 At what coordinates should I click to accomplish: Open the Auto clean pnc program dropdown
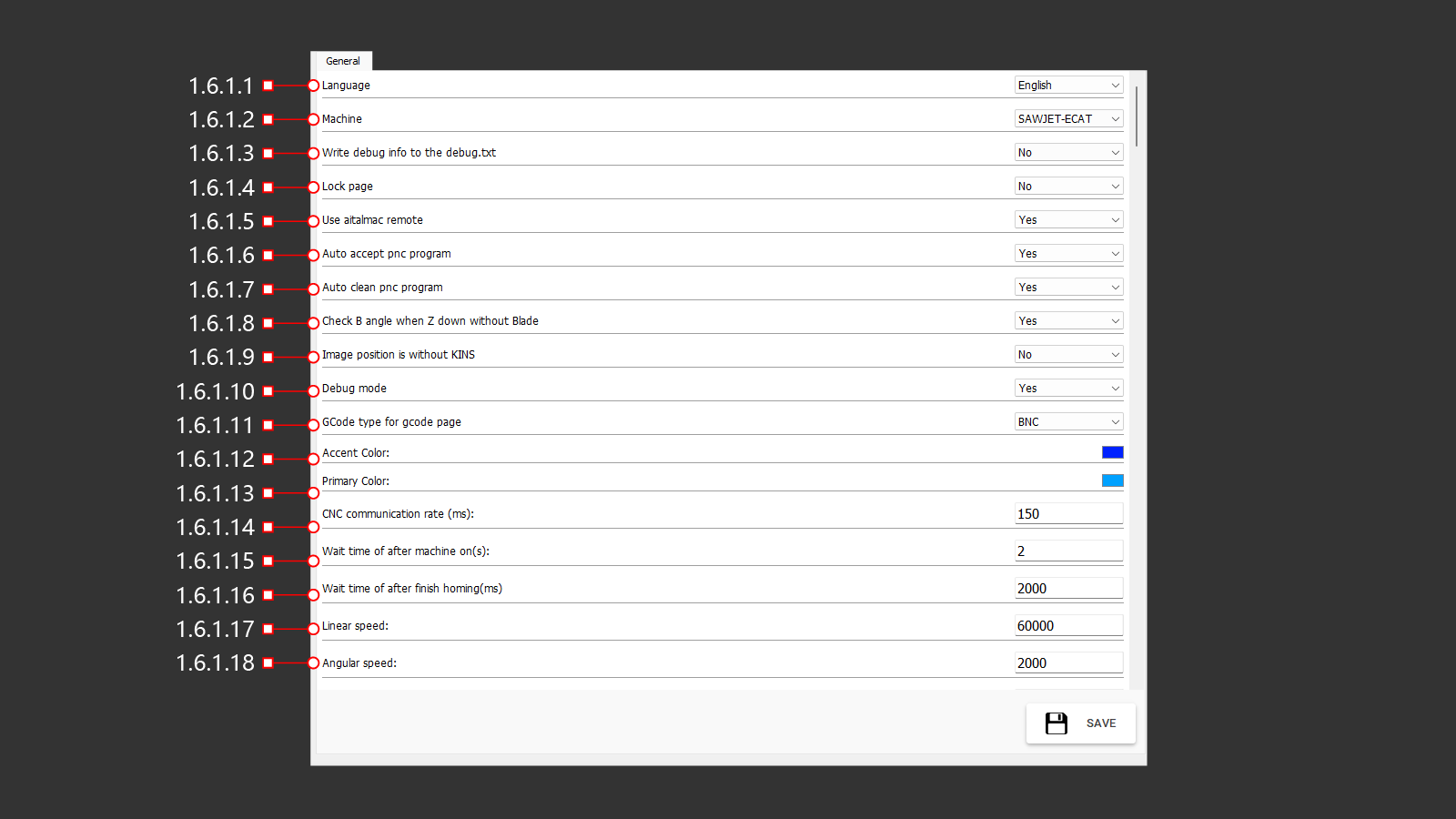[1068, 288]
